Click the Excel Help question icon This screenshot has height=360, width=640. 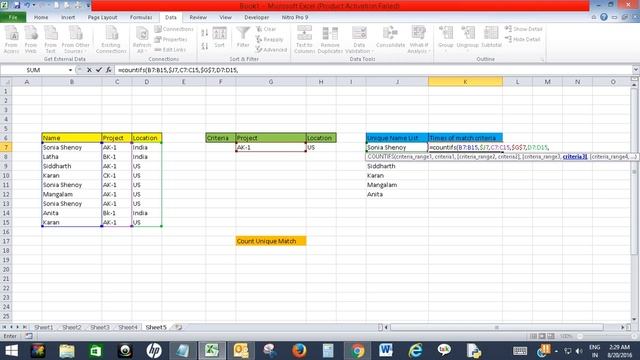pos(604,17)
